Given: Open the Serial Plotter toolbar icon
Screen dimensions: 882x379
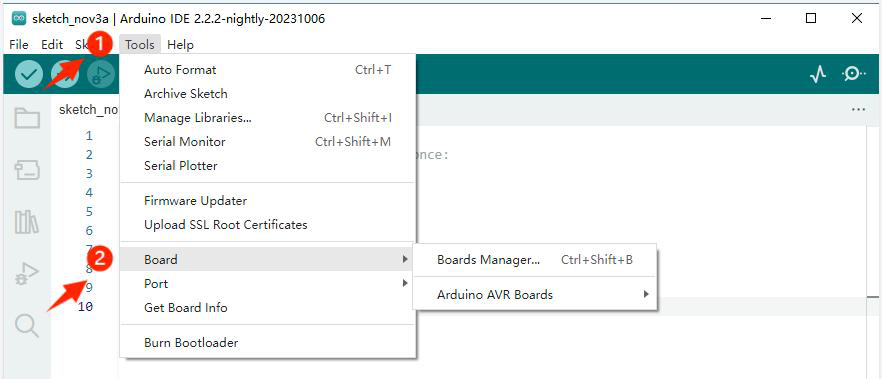Looking at the screenshot, I should [x=818, y=74].
